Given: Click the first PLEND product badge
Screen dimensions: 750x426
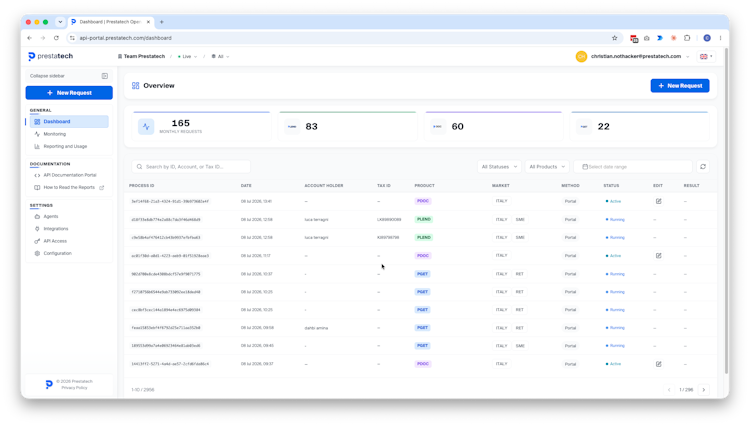Looking at the screenshot, I should [x=424, y=219].
